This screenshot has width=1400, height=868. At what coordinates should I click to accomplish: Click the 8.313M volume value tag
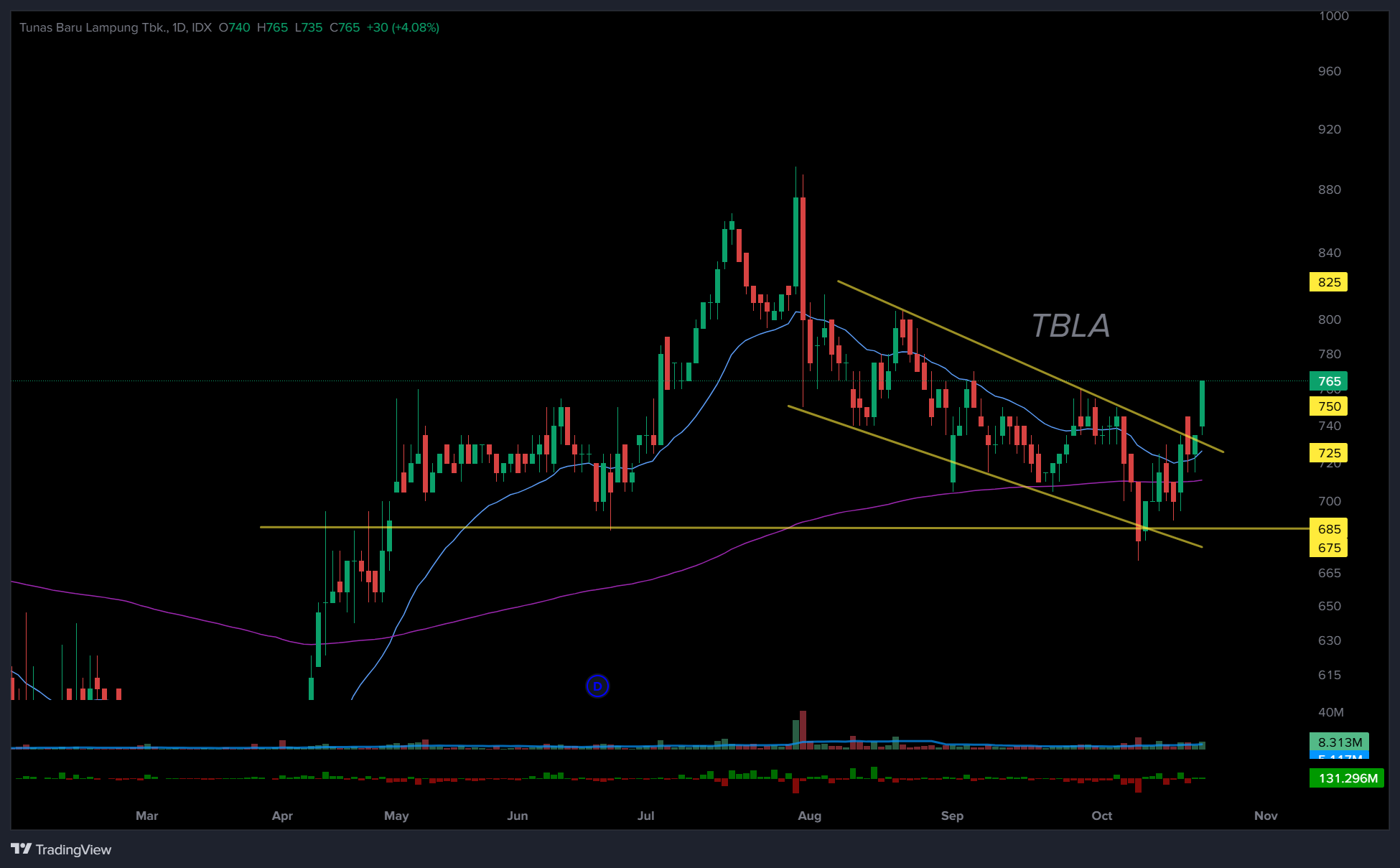coord(1339,742)
